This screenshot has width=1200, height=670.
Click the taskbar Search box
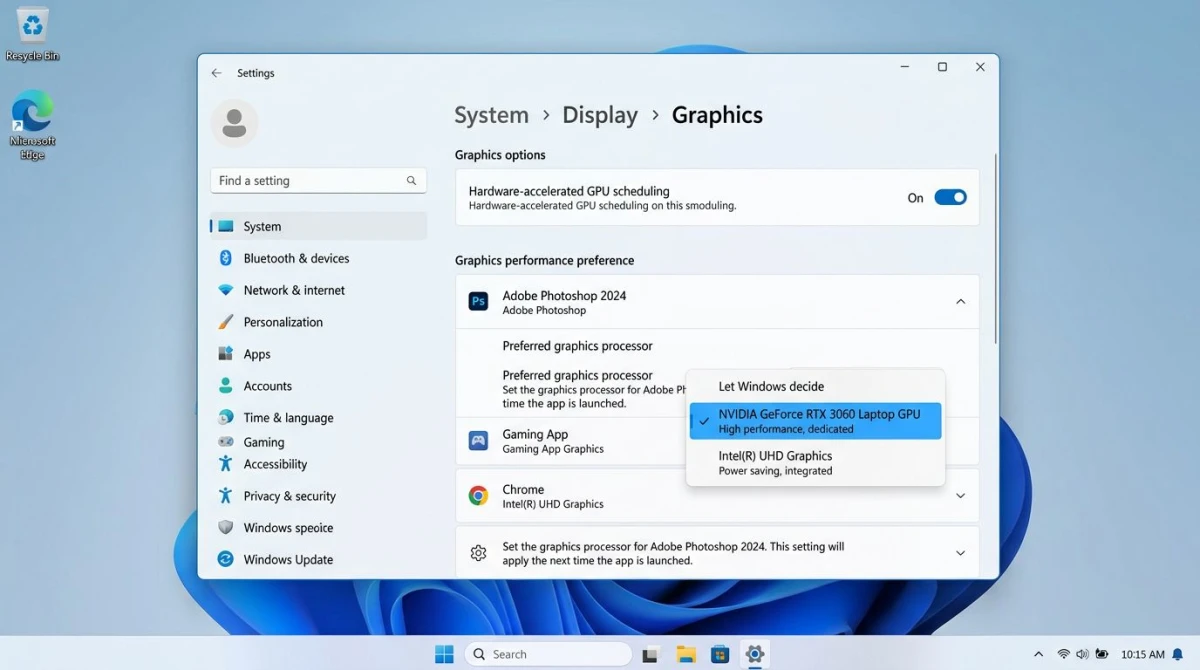click(x=548, y=654)
